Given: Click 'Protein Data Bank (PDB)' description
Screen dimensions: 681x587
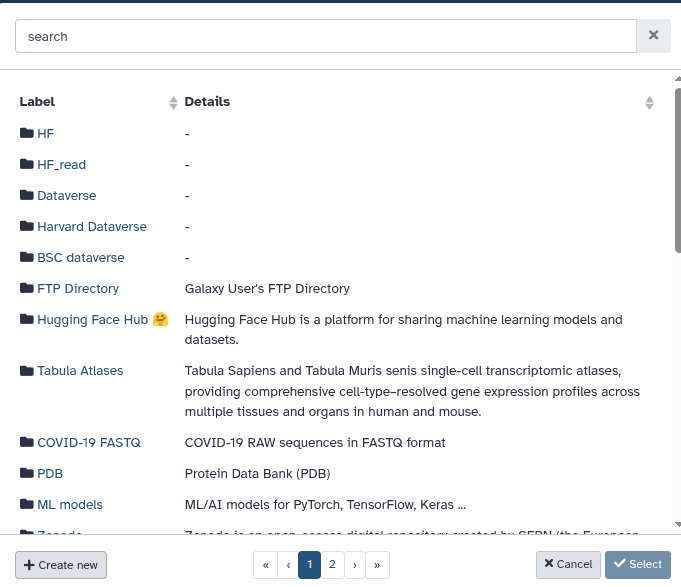Looking at the screenshot, I should point(258,474).
